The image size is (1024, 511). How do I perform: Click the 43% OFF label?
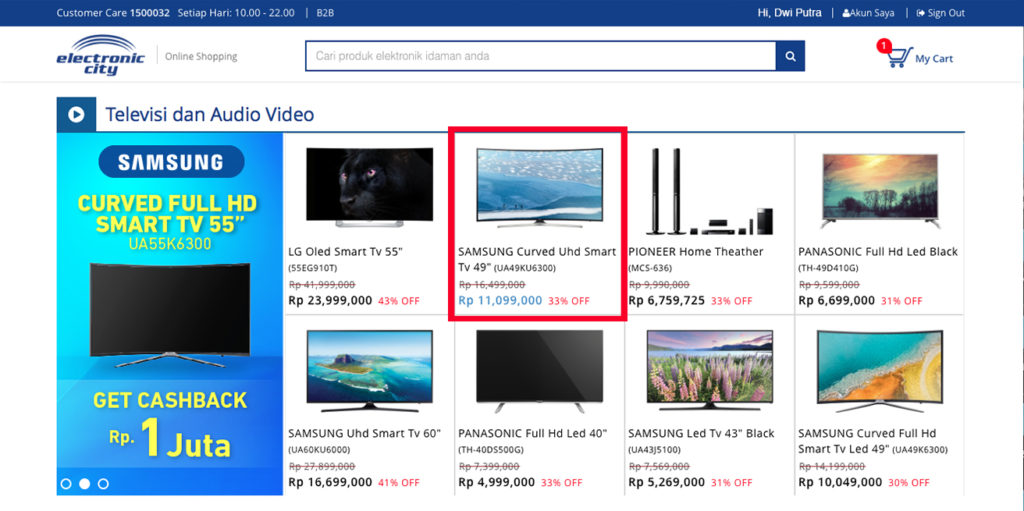point(399,301)
